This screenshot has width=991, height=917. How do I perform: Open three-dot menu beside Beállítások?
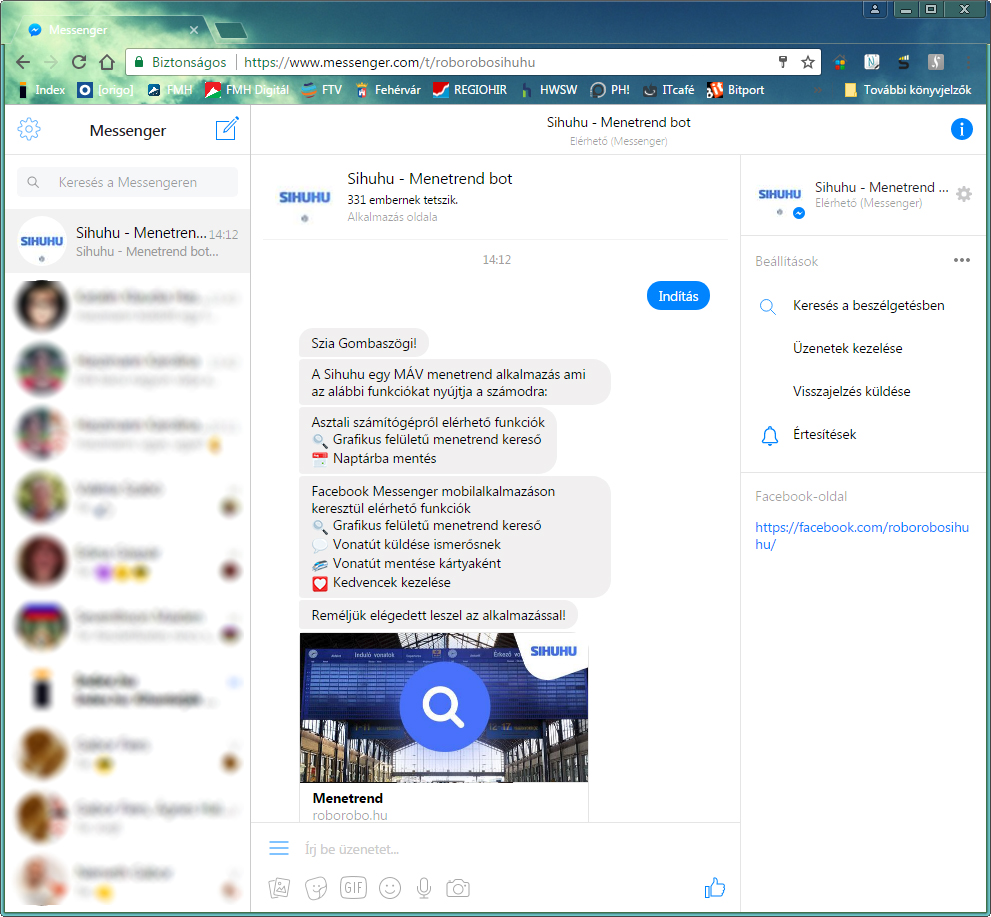(x=961, y=260)
